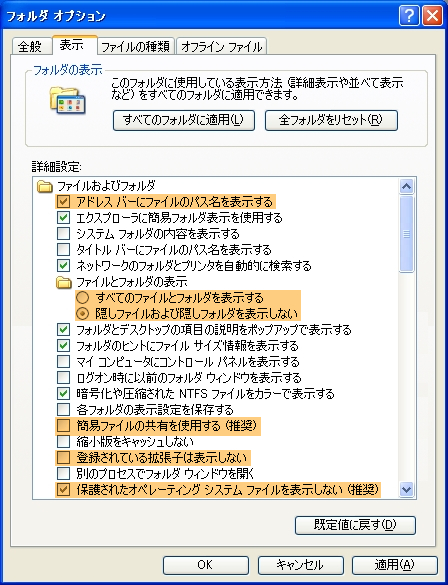
Task: Enable システム フォルダの内容を表示する checkbox
Action: pyautogui.click(x=63, y=234)
